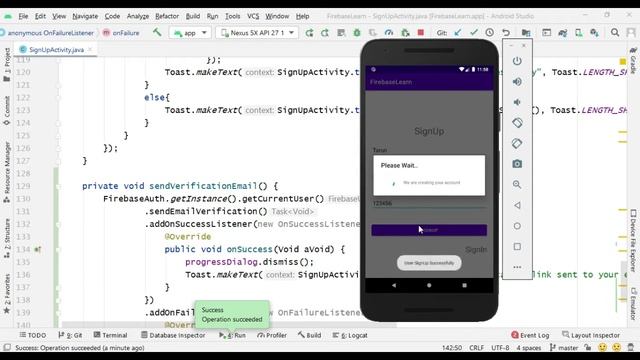Click the emulator Volume Up icon

tap(517, 82)
